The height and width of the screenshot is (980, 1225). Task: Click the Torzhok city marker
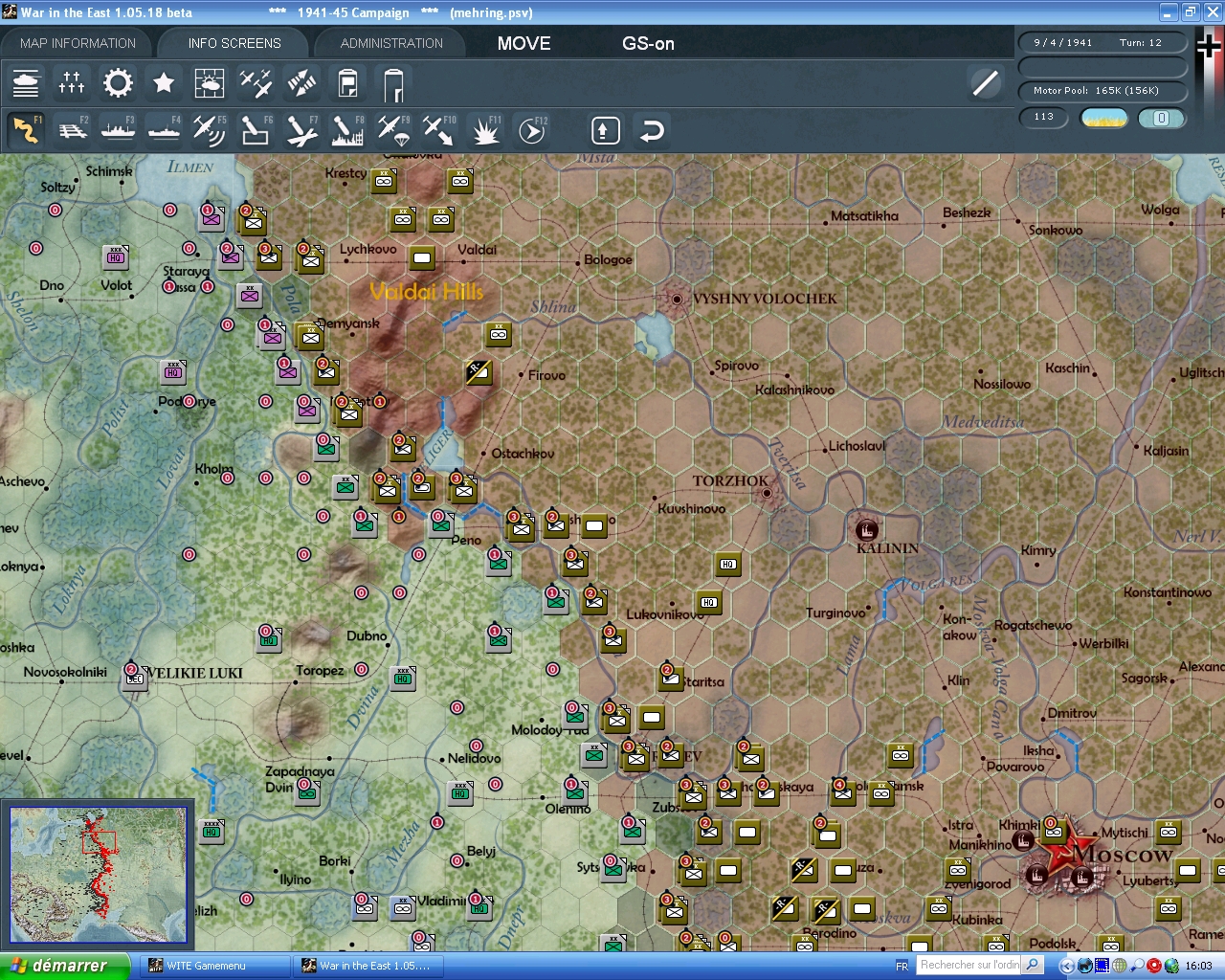tap(767, 493)
